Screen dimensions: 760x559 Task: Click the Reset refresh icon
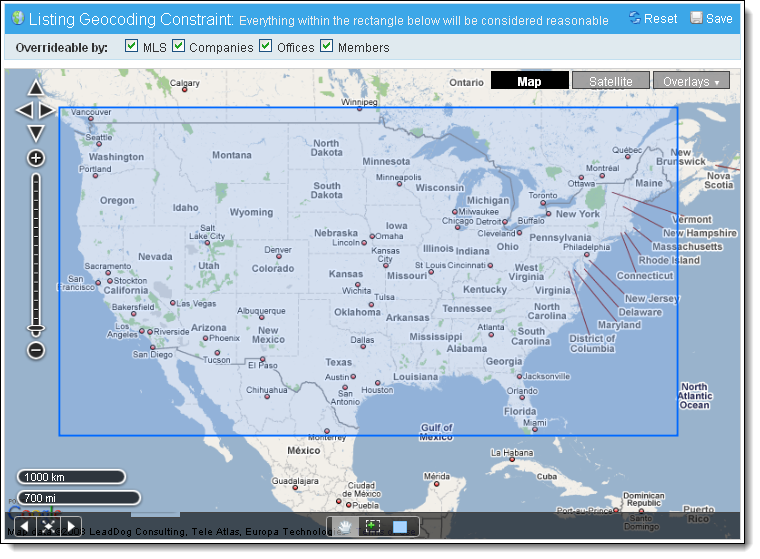pos(634,18)
